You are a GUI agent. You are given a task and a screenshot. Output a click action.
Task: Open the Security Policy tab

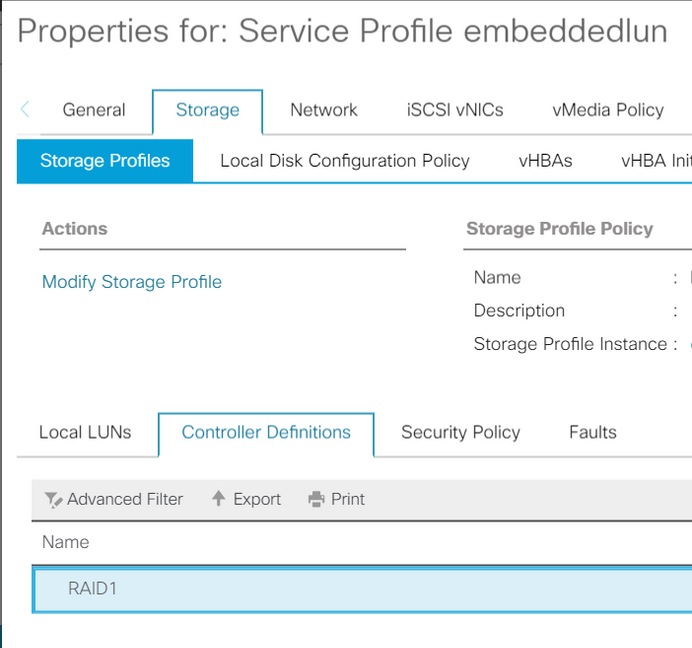point(460,432)
